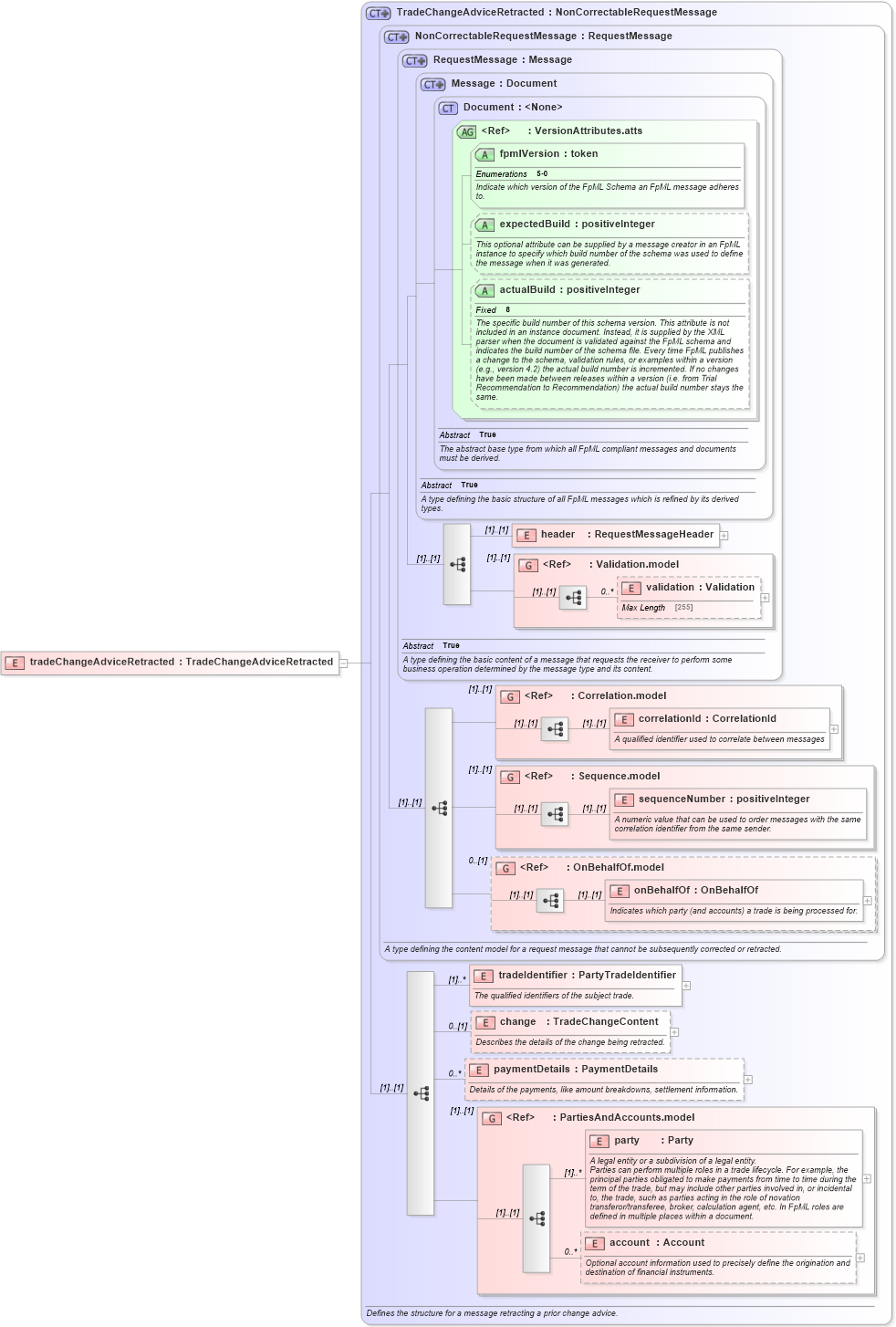Expand the change element
The width and height of the screenshot is (896, 1327).
pyautogui.click(x=674, y=1032)
